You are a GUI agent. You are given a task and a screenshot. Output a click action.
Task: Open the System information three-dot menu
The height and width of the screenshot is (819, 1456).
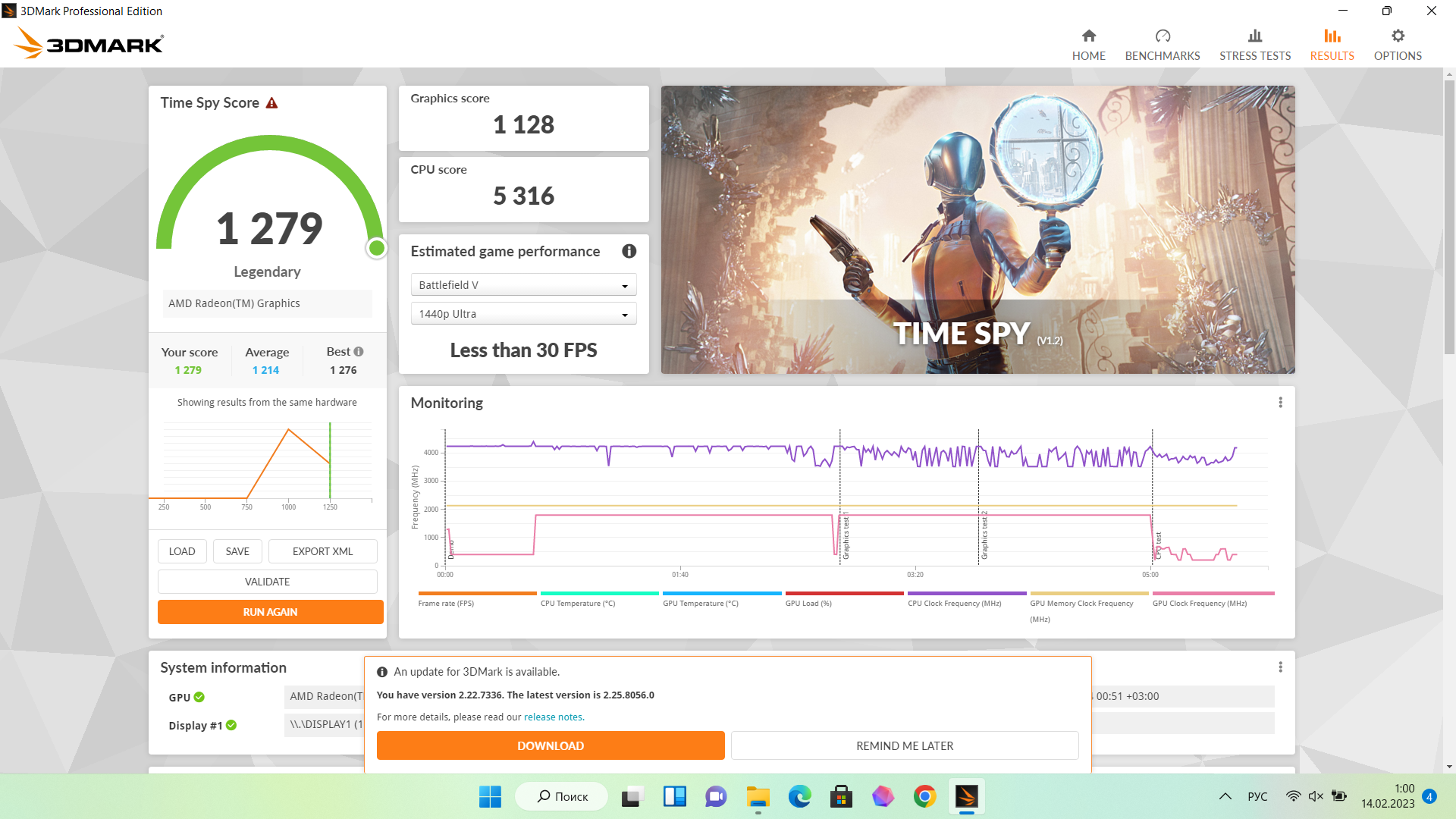pyautogui.click(x=1280, y=667)
